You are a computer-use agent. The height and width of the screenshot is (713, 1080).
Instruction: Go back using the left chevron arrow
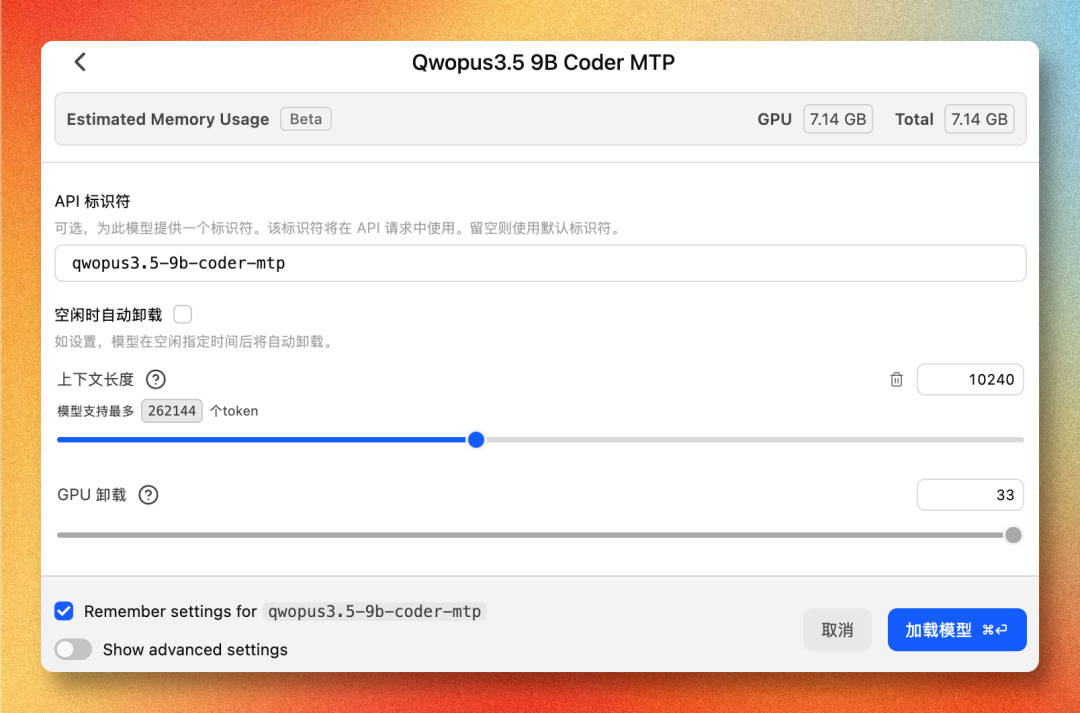[80, 62]
